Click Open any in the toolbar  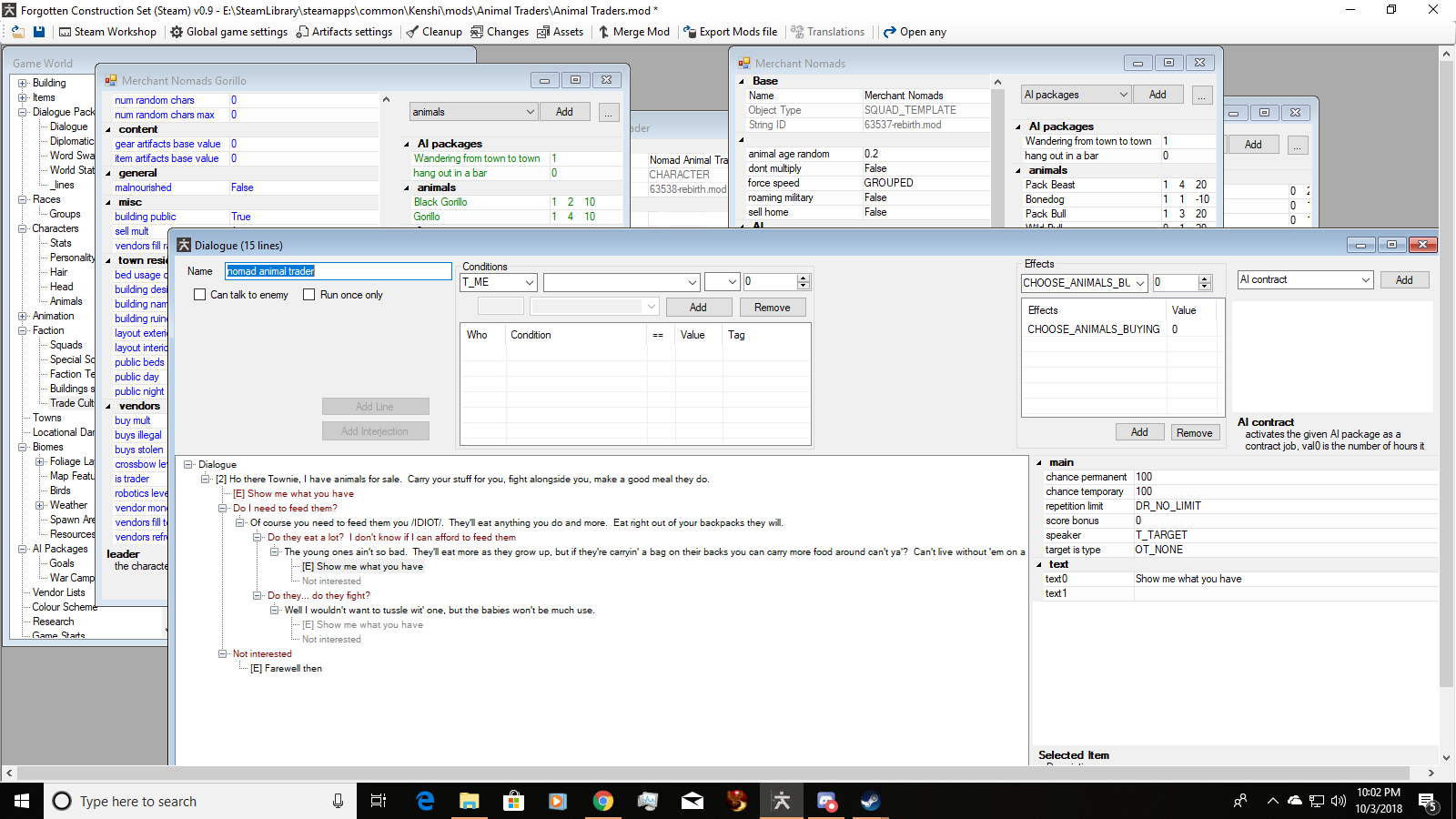915,32
